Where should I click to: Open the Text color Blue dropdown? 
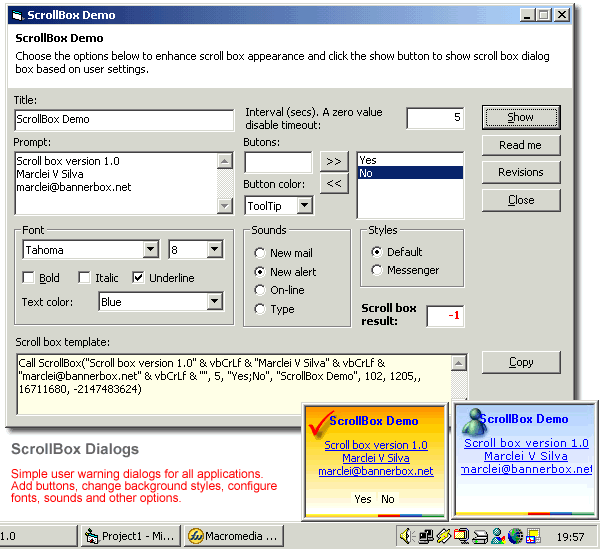(213, 301)
